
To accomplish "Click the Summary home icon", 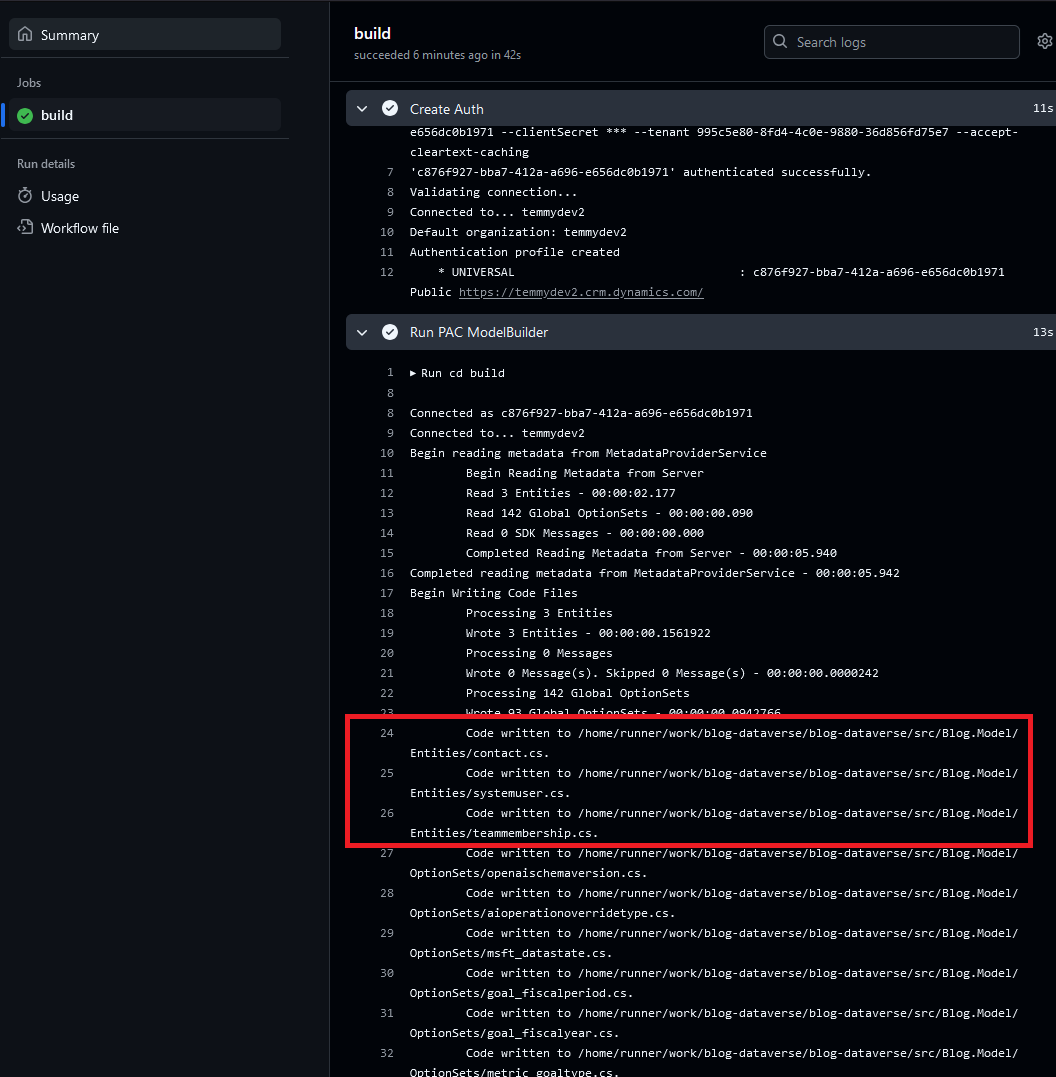I will click(x=25, y=34).
